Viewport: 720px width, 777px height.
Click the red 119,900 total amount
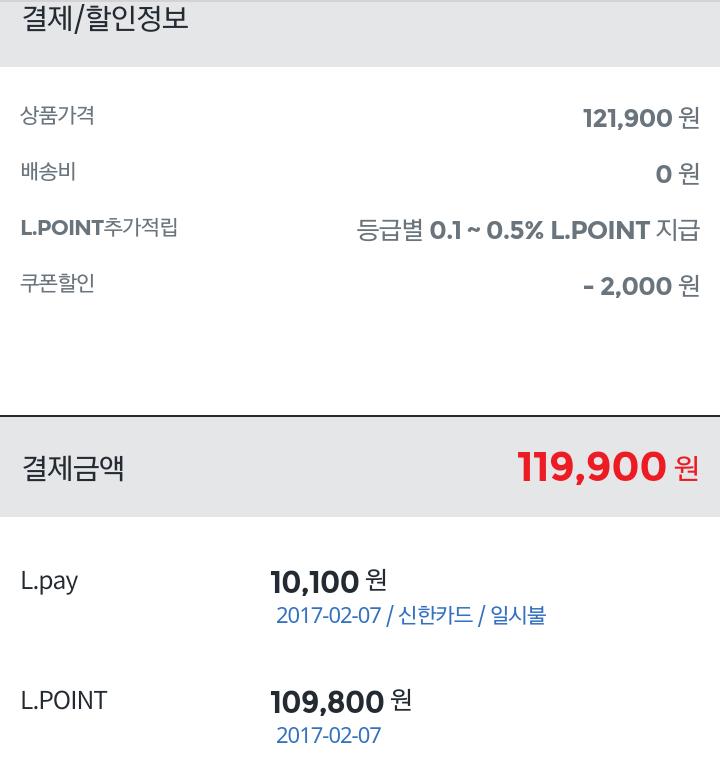(x=591, y=467)
